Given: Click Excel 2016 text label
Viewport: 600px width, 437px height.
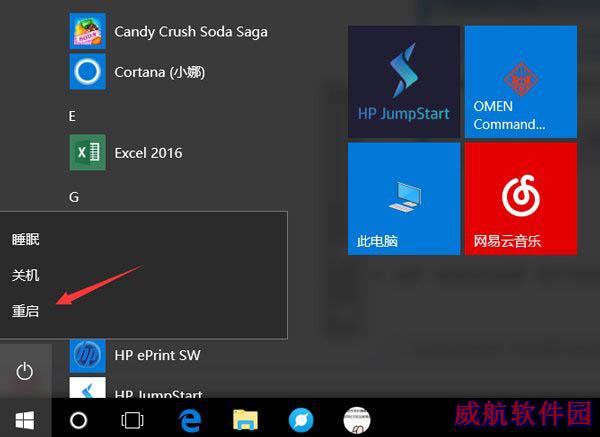Looking at the screenshot, I should 148,153.
